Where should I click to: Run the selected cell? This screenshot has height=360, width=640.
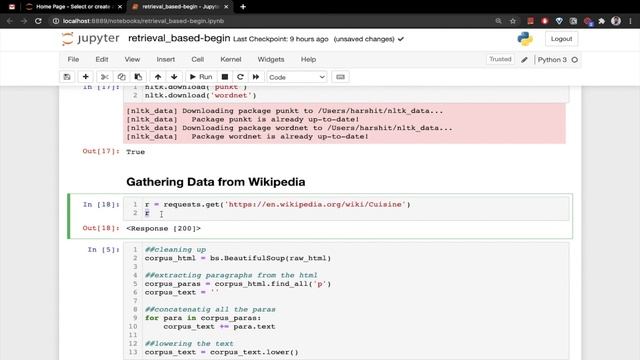[201, 77]
